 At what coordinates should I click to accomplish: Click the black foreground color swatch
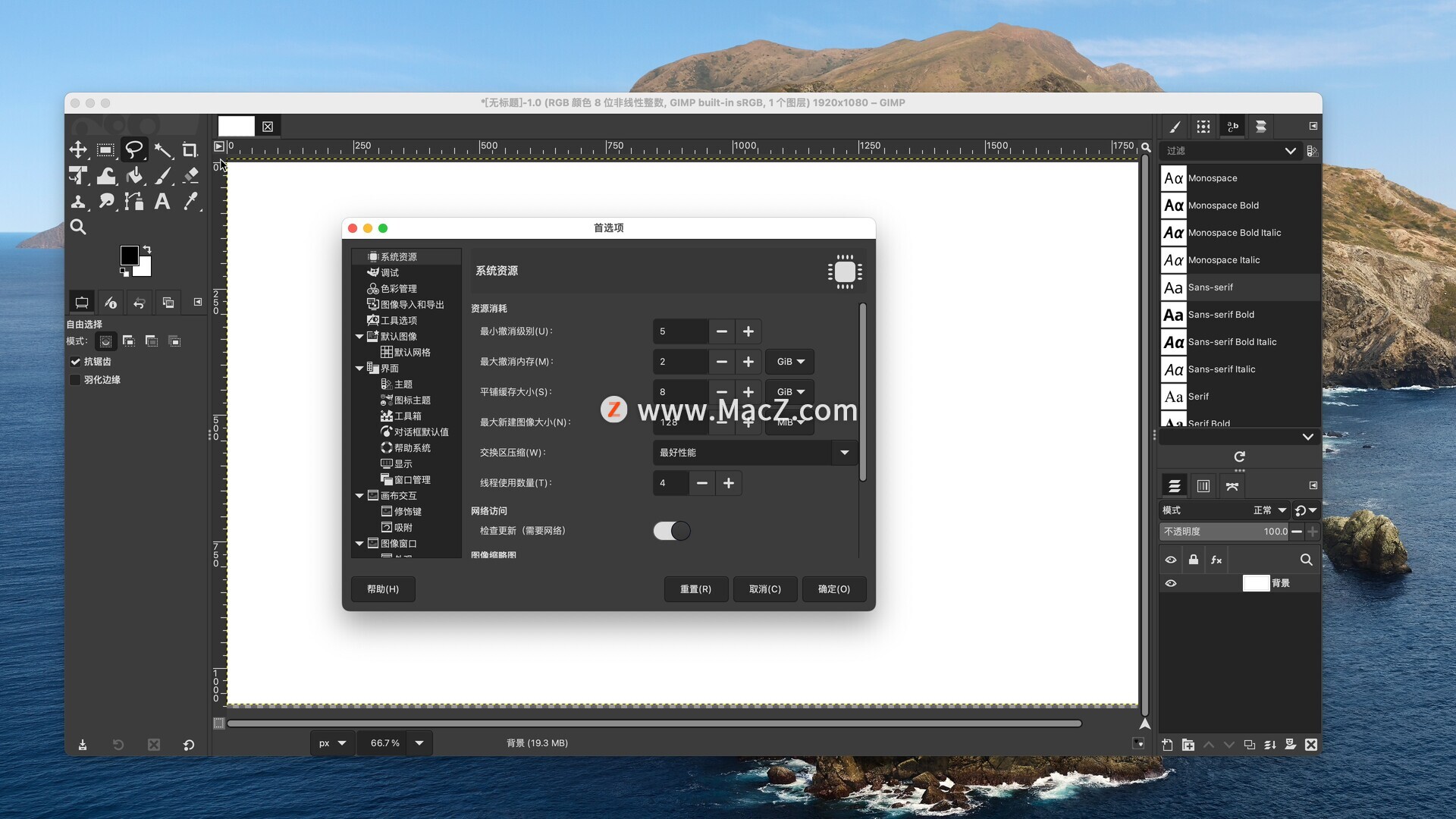coord(128,255)
